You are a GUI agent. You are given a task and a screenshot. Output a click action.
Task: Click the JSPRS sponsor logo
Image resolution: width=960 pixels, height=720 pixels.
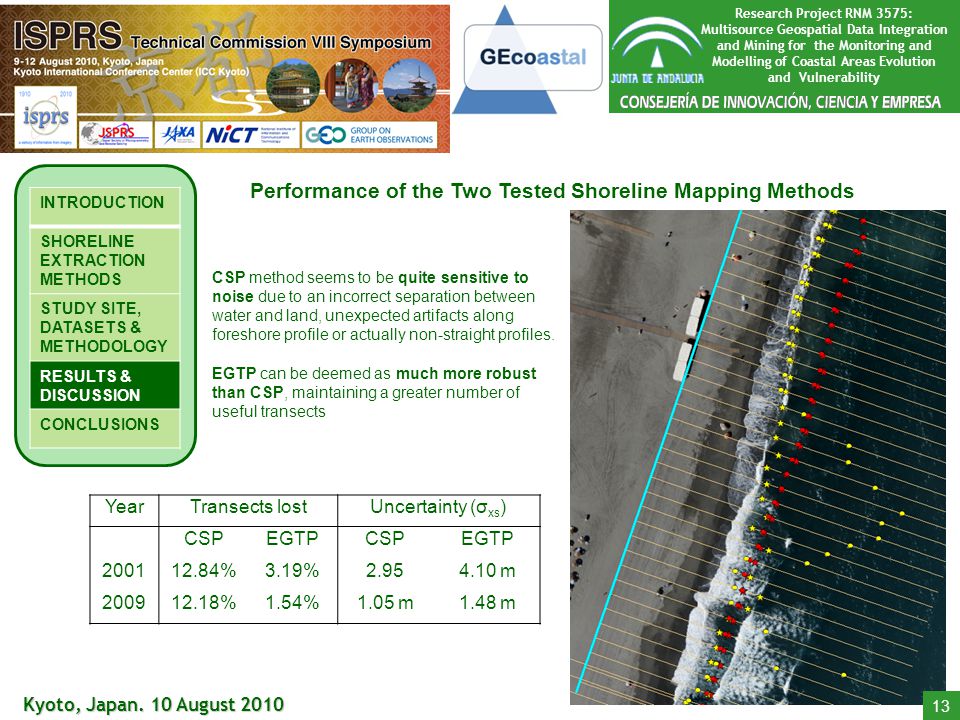(116, 134)
